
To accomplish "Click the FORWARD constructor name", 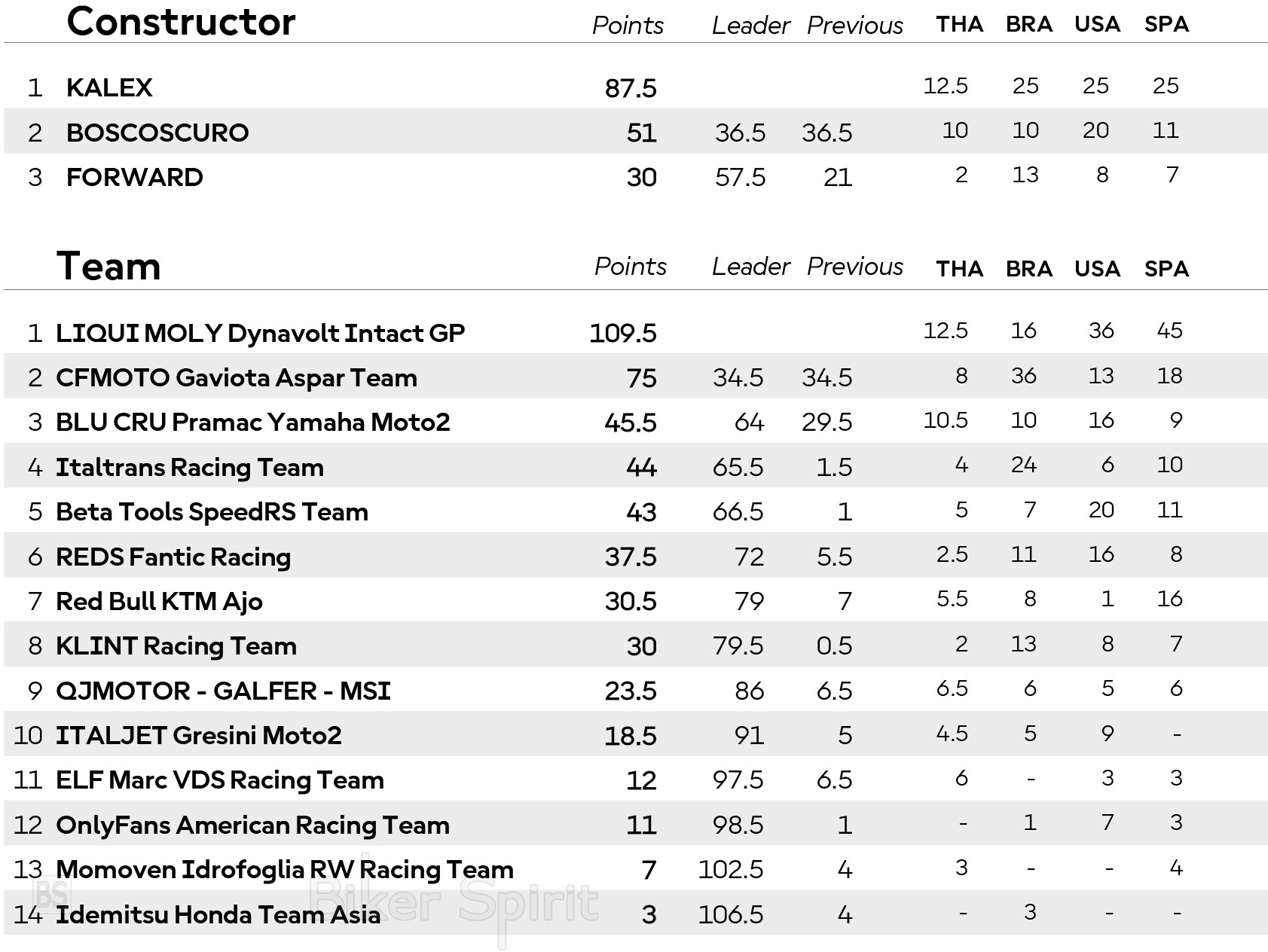I will tap(135, 177).
